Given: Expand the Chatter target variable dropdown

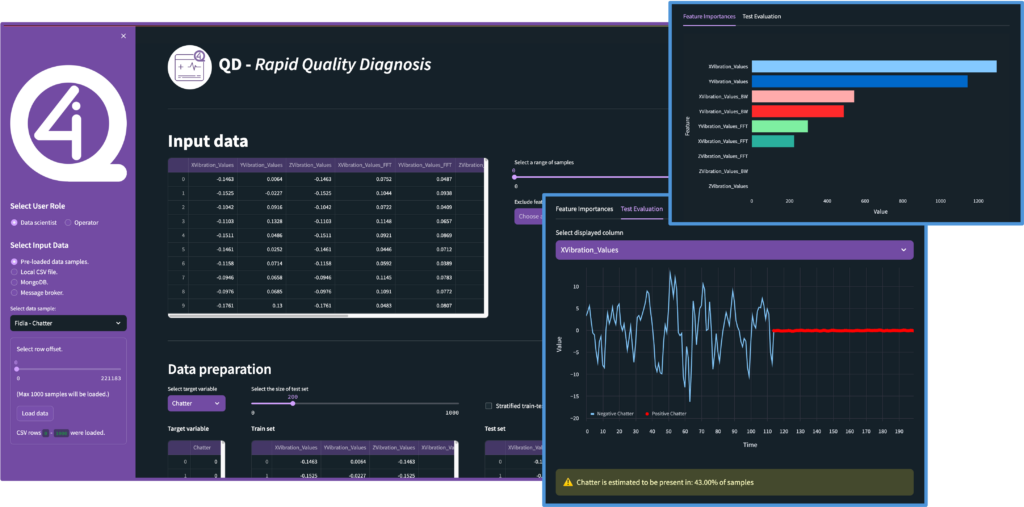Looking at the screenshot, I should point(196,403).
